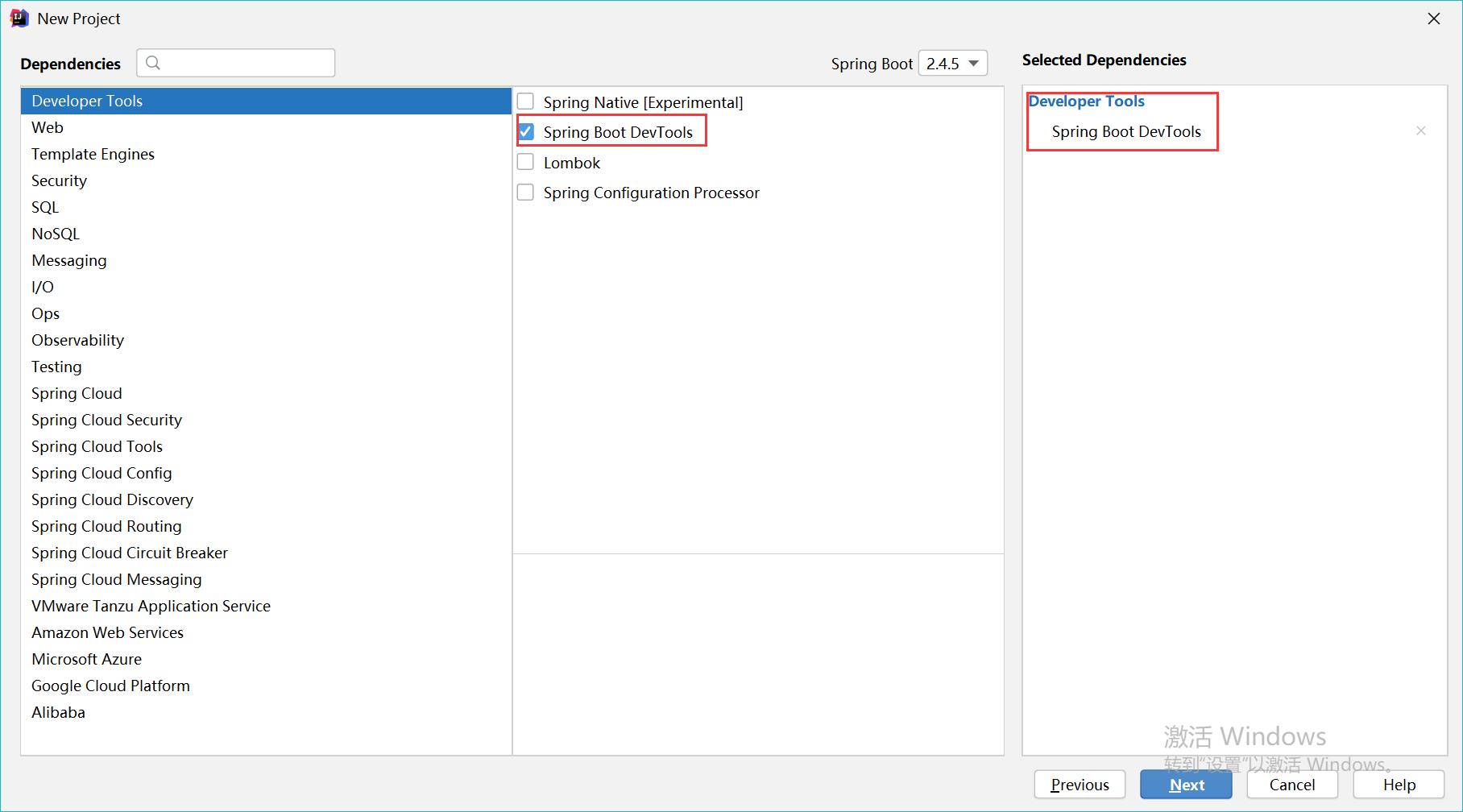The image size is (1463, 812).
Task: Select the I/O category
Action: 267,287
